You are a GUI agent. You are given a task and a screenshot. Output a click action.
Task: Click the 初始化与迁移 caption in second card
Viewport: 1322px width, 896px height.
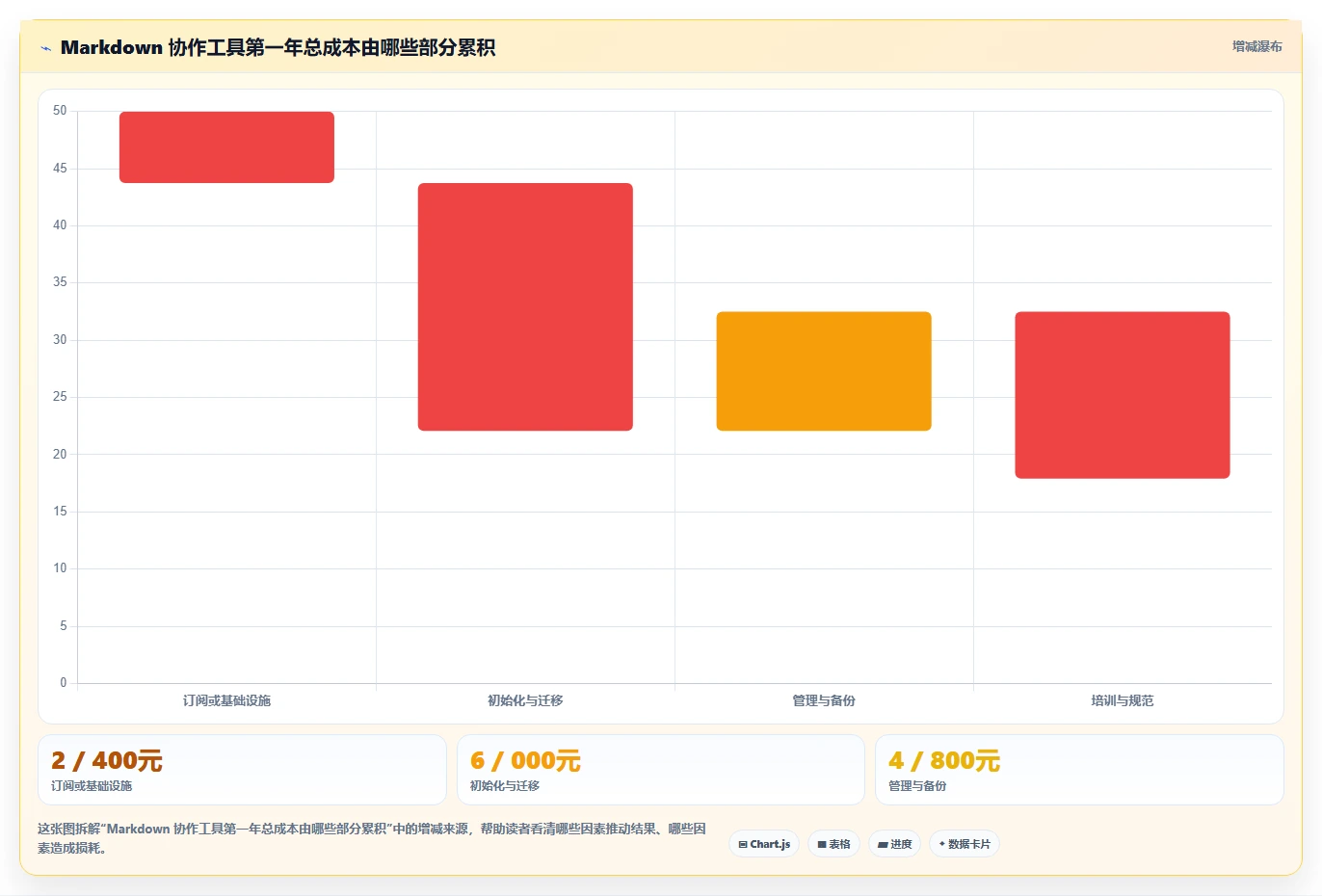(x=505, y=786)
